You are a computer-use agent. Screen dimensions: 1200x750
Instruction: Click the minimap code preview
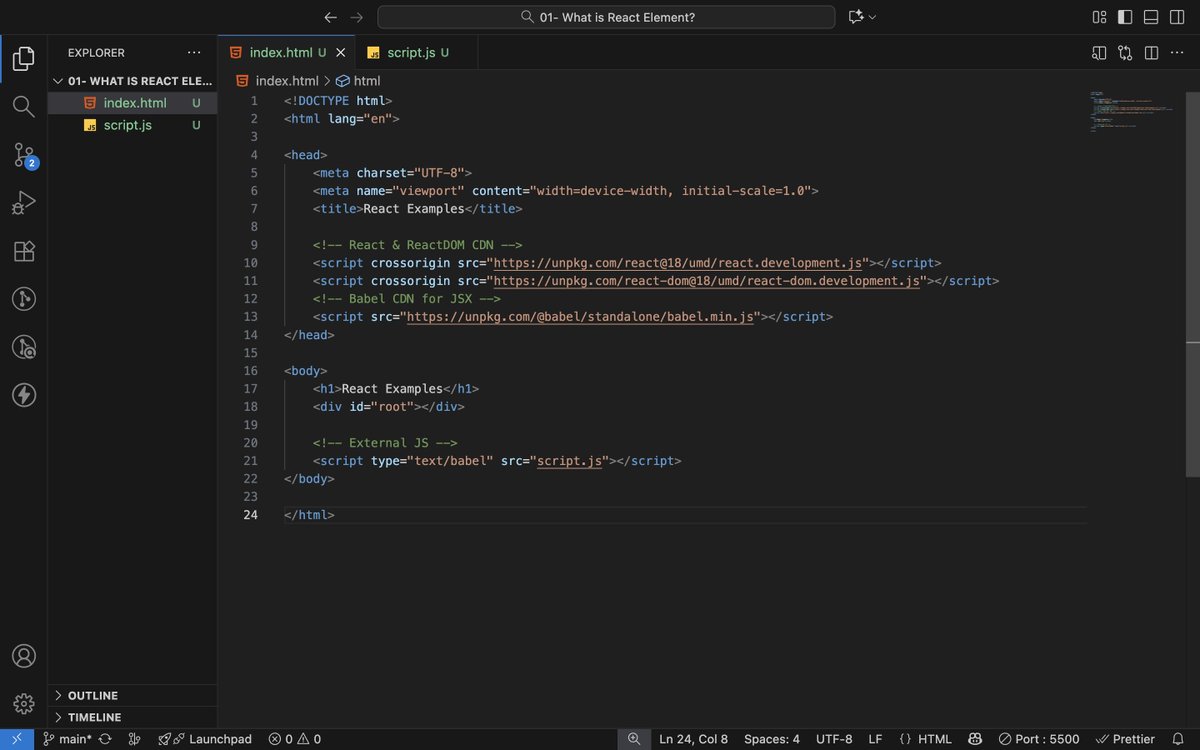click(x=1132, y=112)
